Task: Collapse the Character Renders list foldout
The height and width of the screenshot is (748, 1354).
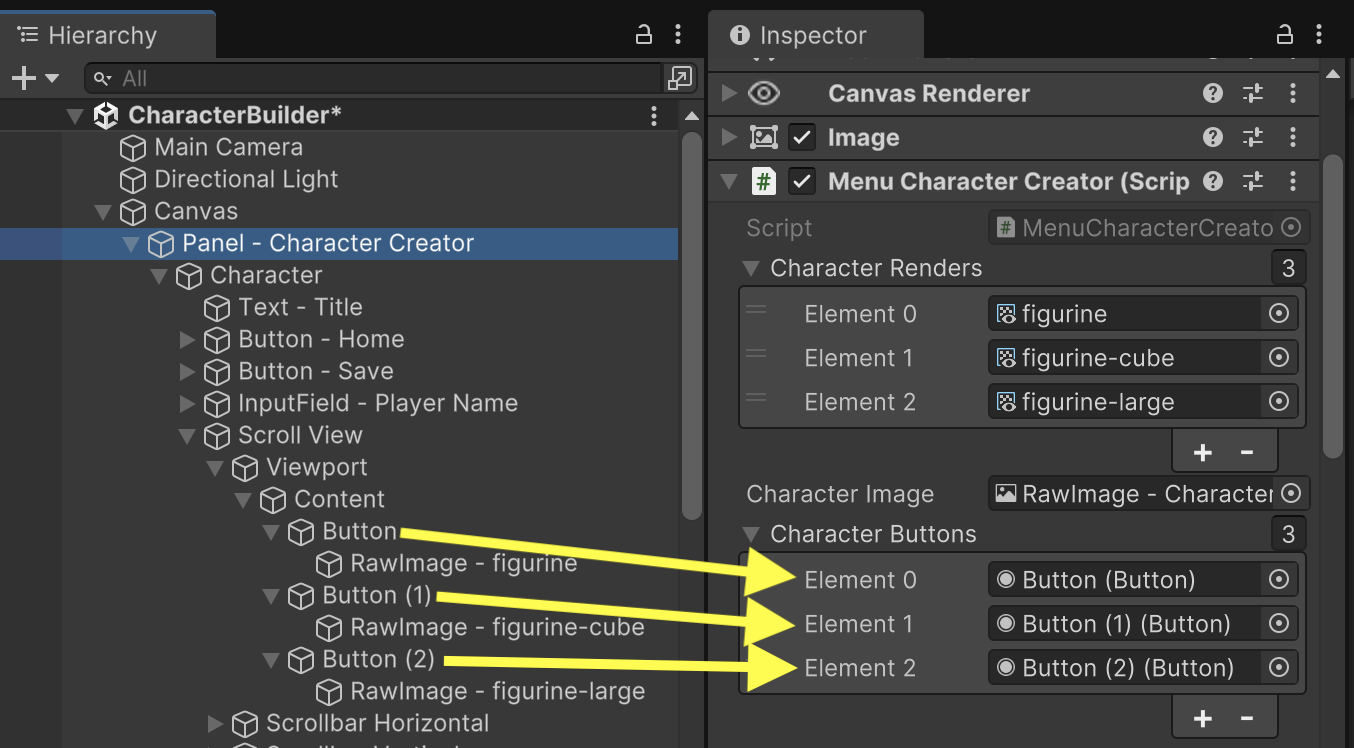Action: 751,268
